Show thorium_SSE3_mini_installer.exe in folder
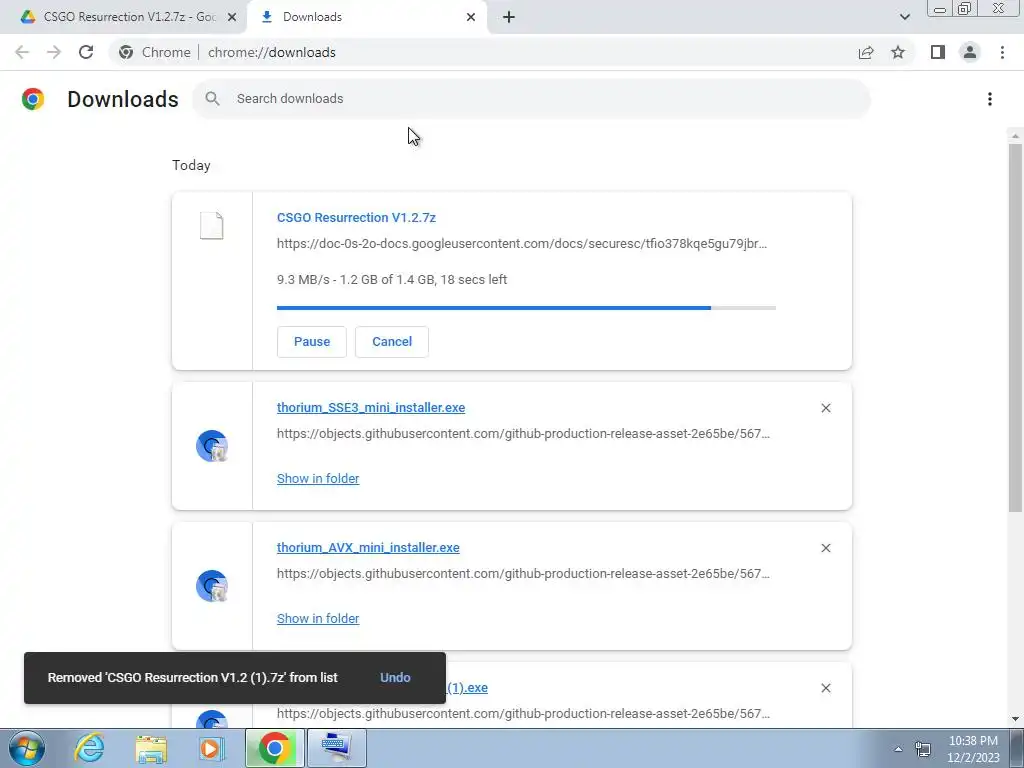This screenshot has height=768, width=1024. coord(318,479)
